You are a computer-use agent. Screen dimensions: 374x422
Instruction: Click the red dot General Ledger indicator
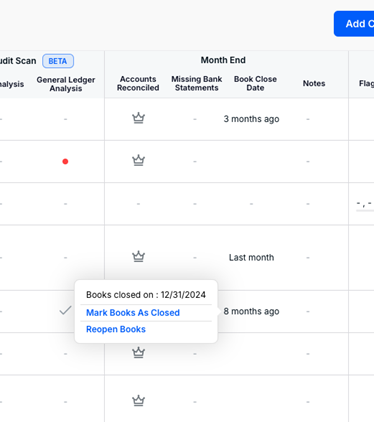click(x=65, y=162)
